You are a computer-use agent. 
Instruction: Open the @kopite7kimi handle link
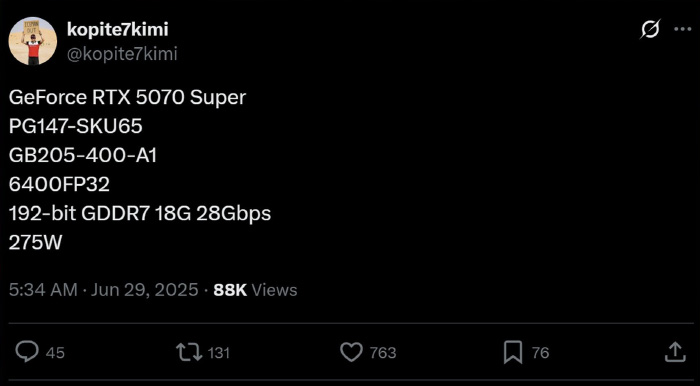click(x=122, y=54)
